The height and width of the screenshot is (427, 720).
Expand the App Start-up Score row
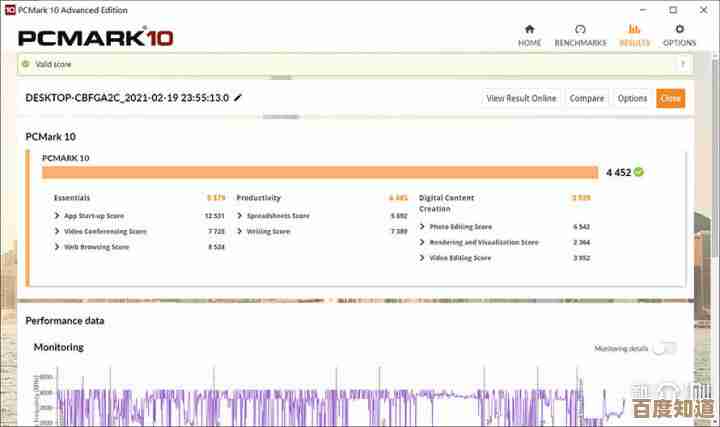(x=57, y=216)
